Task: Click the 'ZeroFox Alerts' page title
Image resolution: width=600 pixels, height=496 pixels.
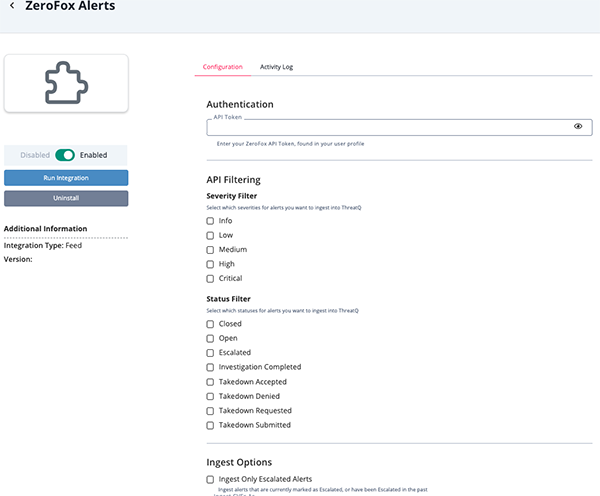Action: (70, 6)
